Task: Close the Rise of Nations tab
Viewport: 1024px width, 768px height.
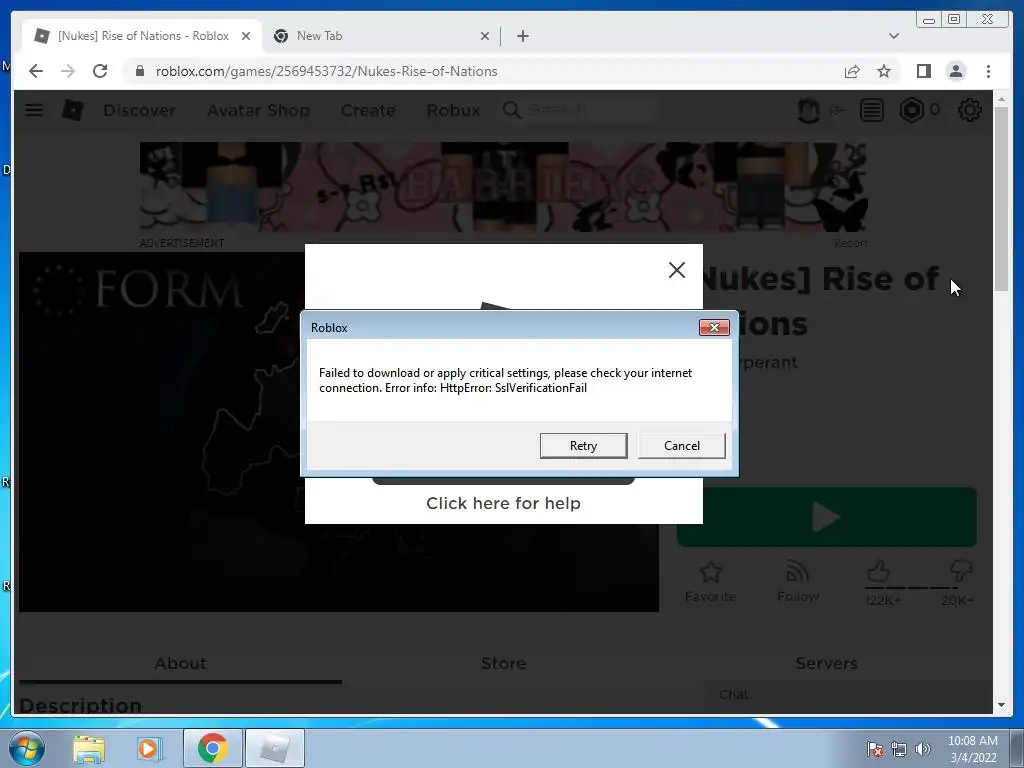Action: pyautogui.click(x=246, y=36)
